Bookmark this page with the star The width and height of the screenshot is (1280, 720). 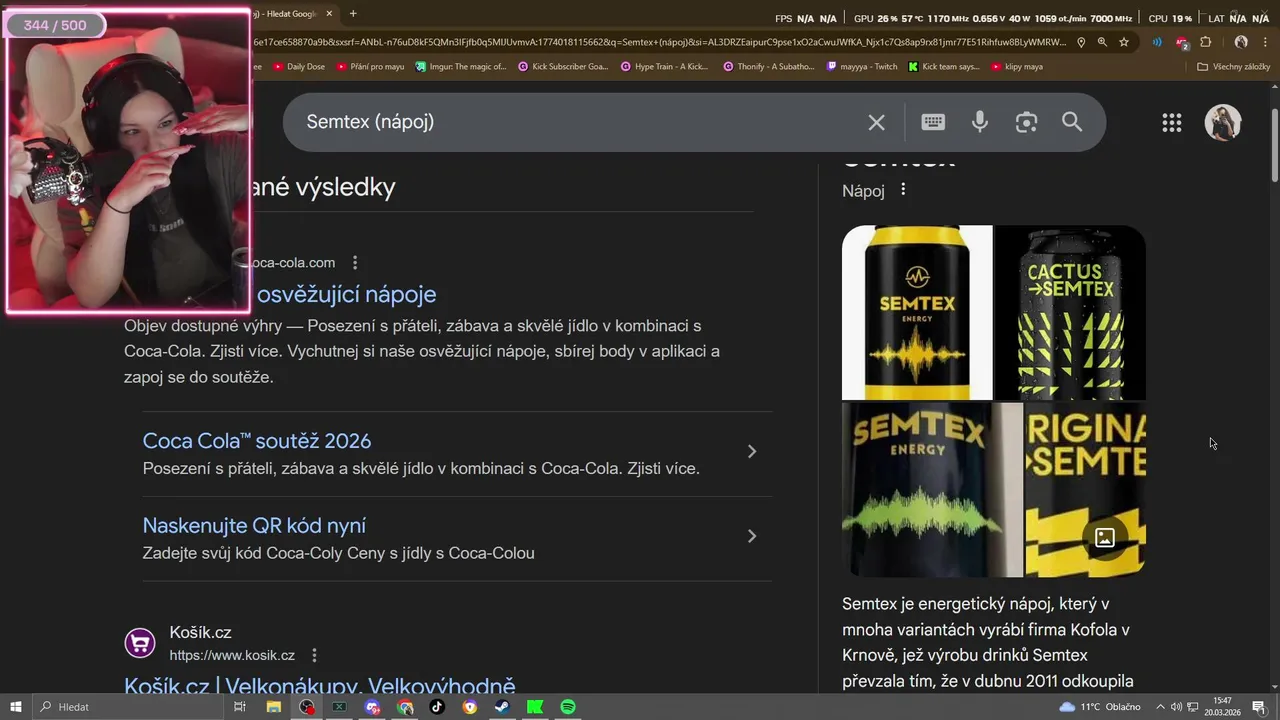coord(1124,42)
